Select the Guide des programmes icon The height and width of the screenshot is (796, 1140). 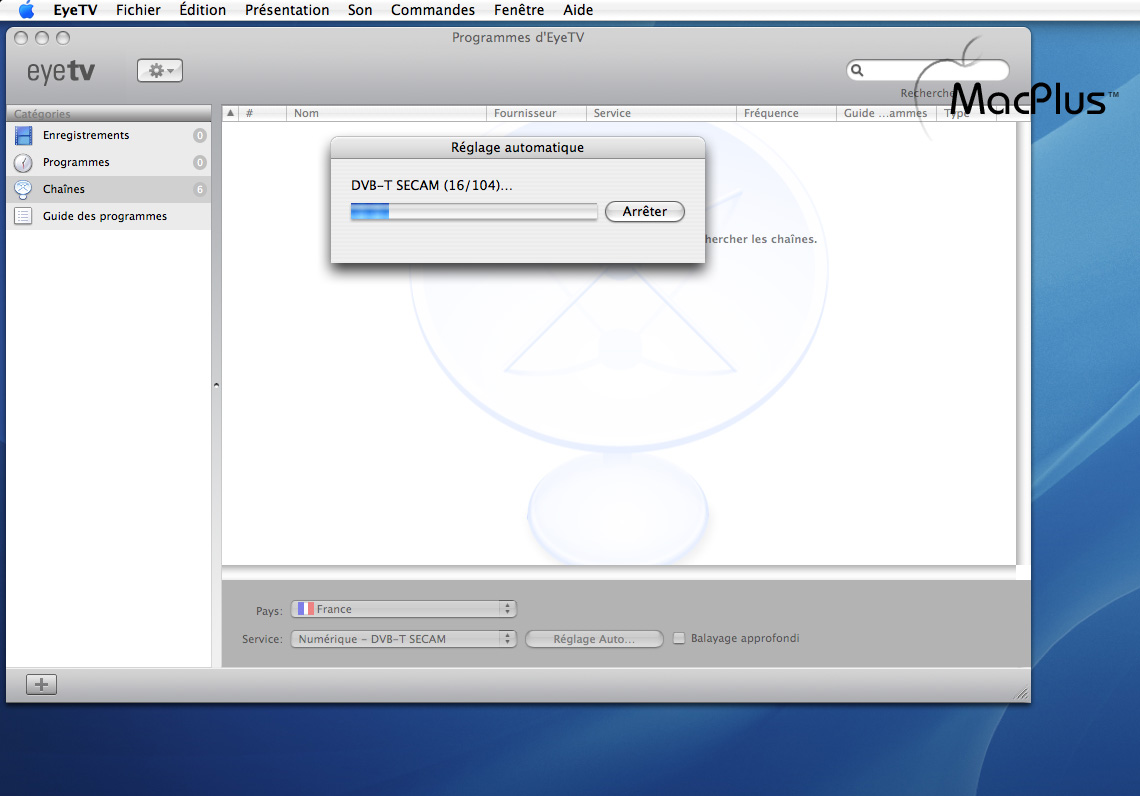[23, 216]
